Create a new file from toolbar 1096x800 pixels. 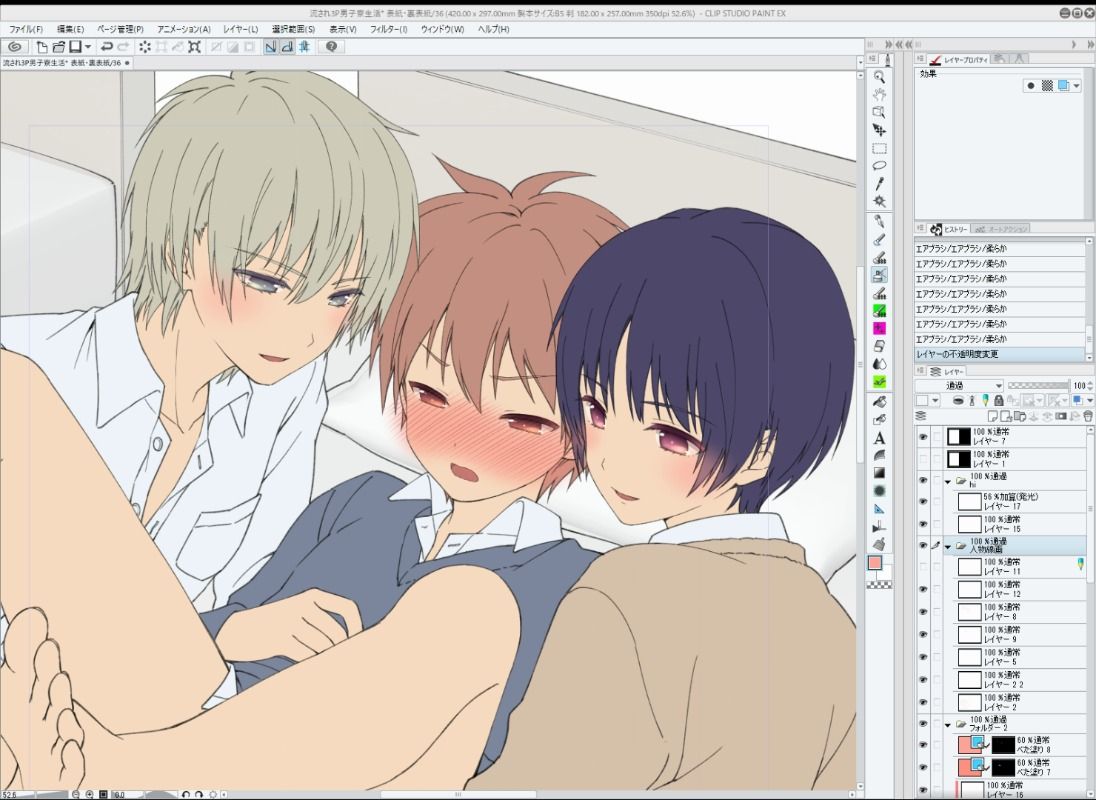coord(42,47)
